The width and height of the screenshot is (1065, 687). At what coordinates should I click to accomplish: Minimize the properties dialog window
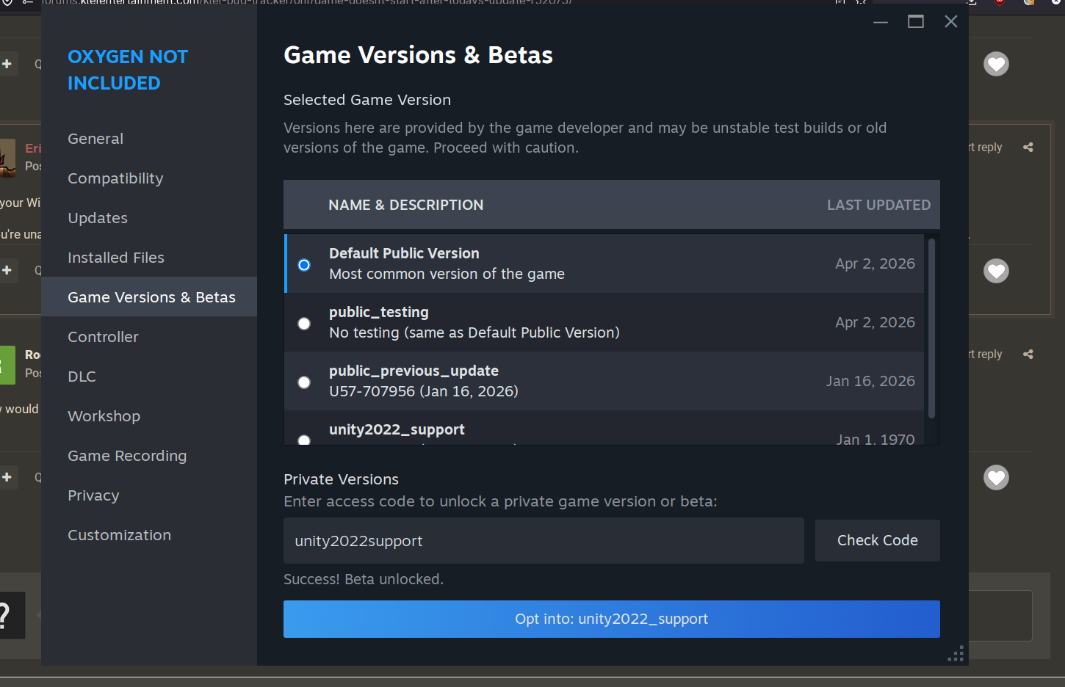(880, 22)
